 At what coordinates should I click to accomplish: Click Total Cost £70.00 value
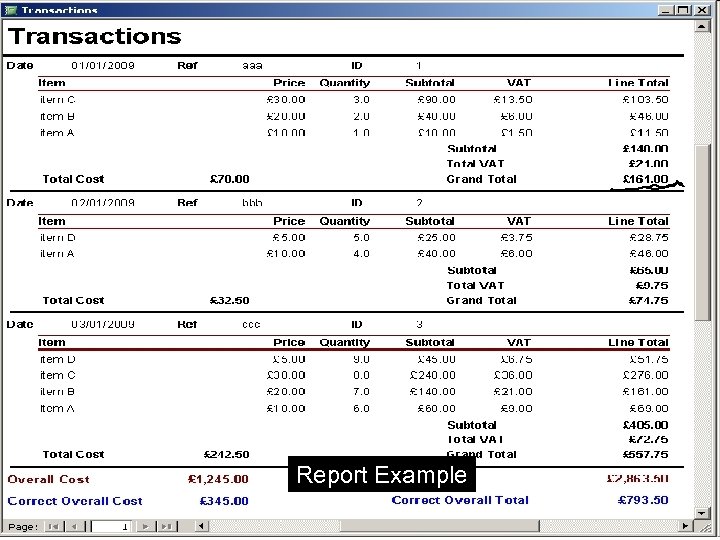[x=230, y=179]
